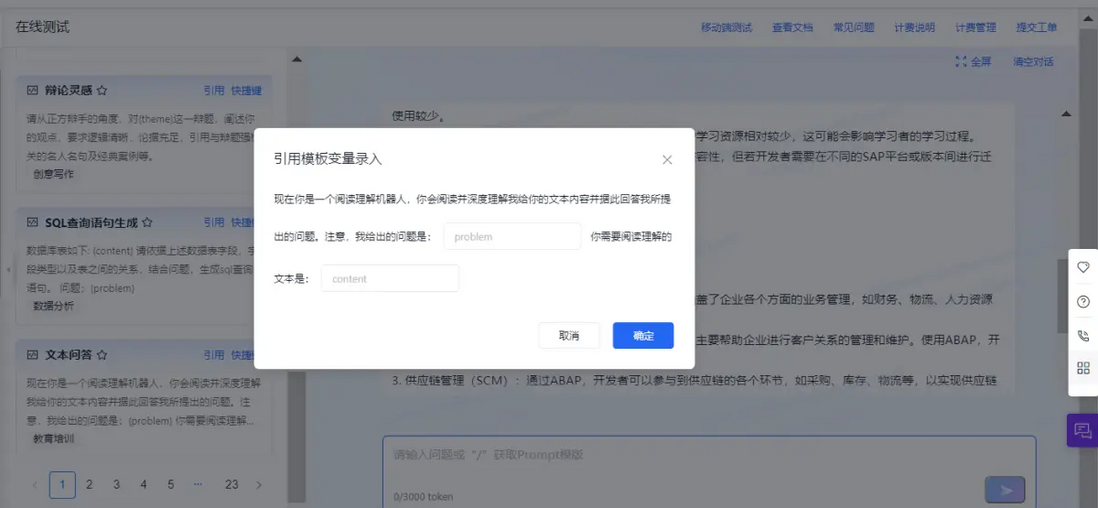
Task: Go to page 2 of templates
Action: 89,485
